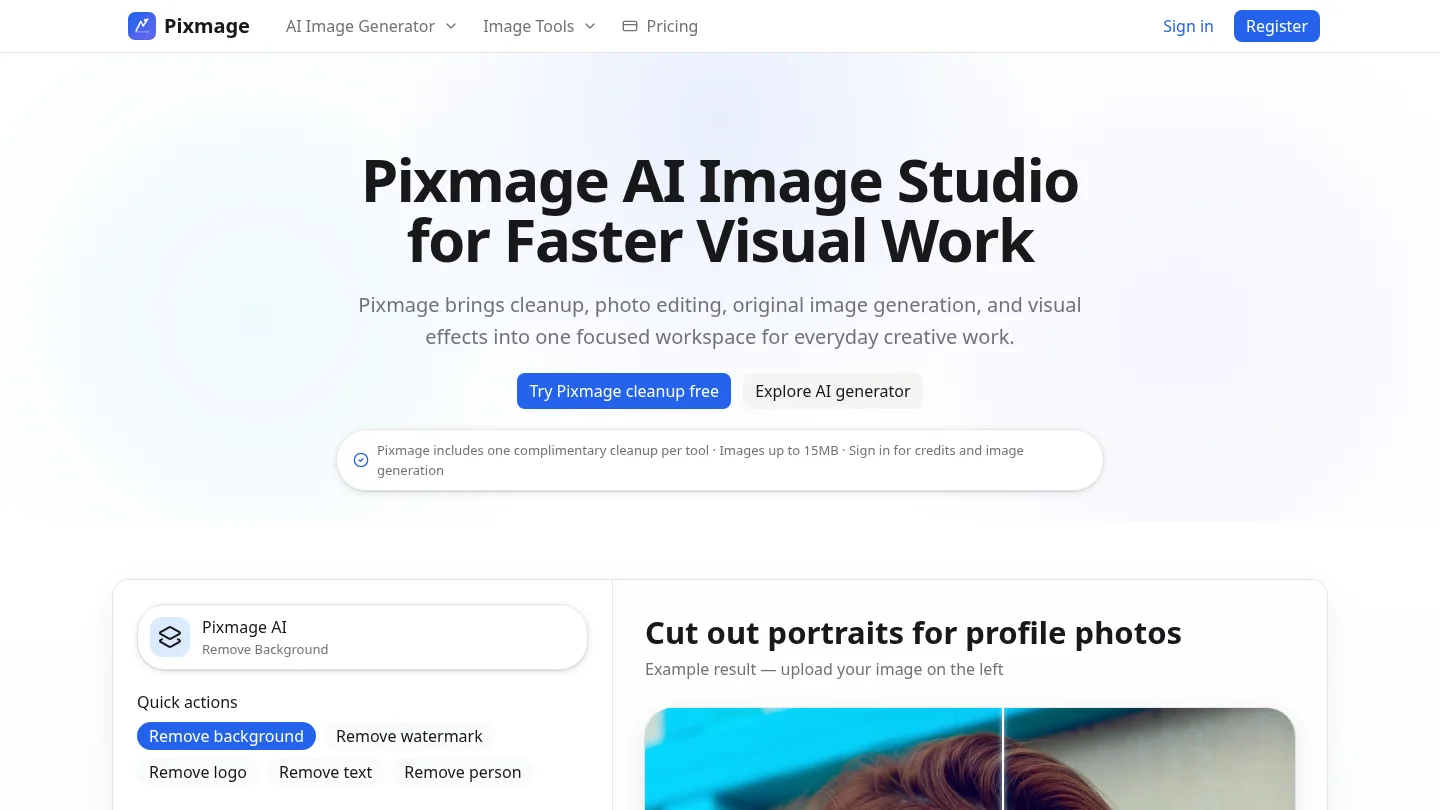Expand the AI Image Generator chevron
The image size is (1440, 810).
pos(451,26)
